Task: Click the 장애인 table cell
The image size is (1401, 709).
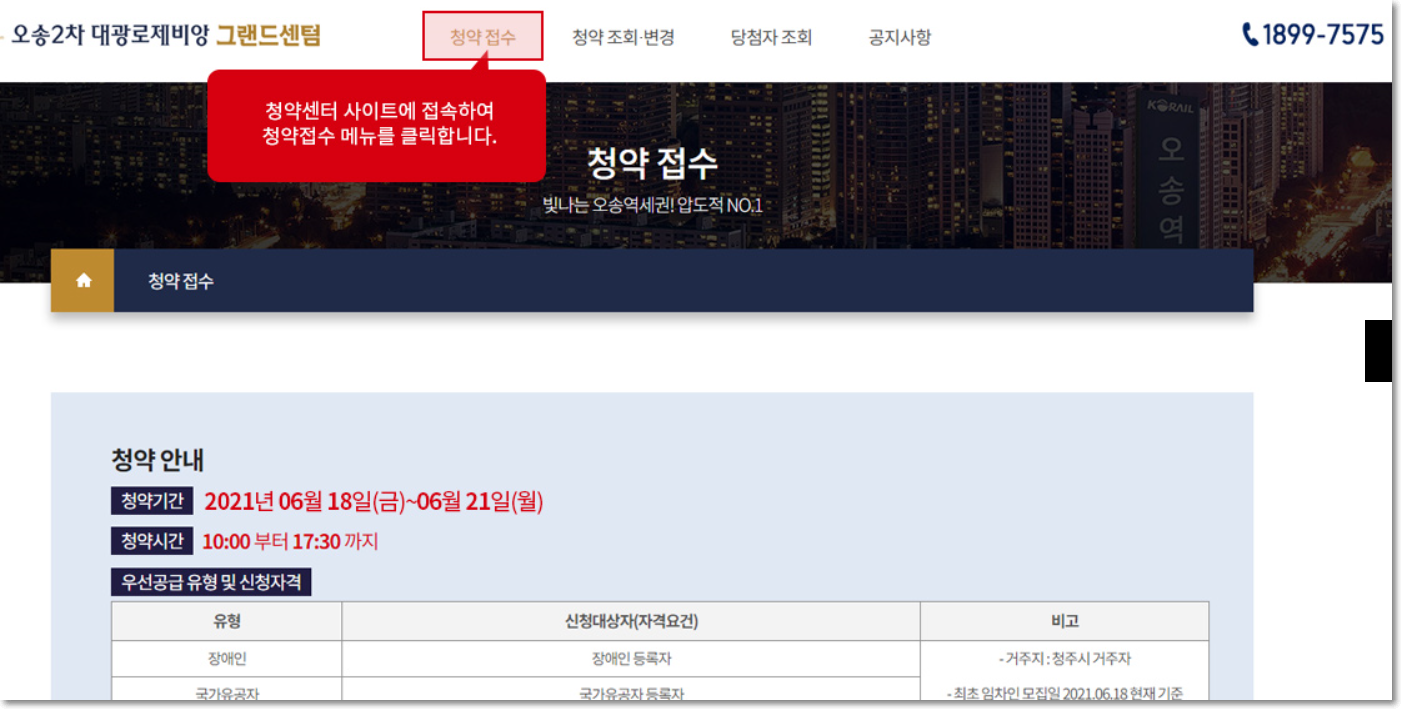Action: point(227,659)
